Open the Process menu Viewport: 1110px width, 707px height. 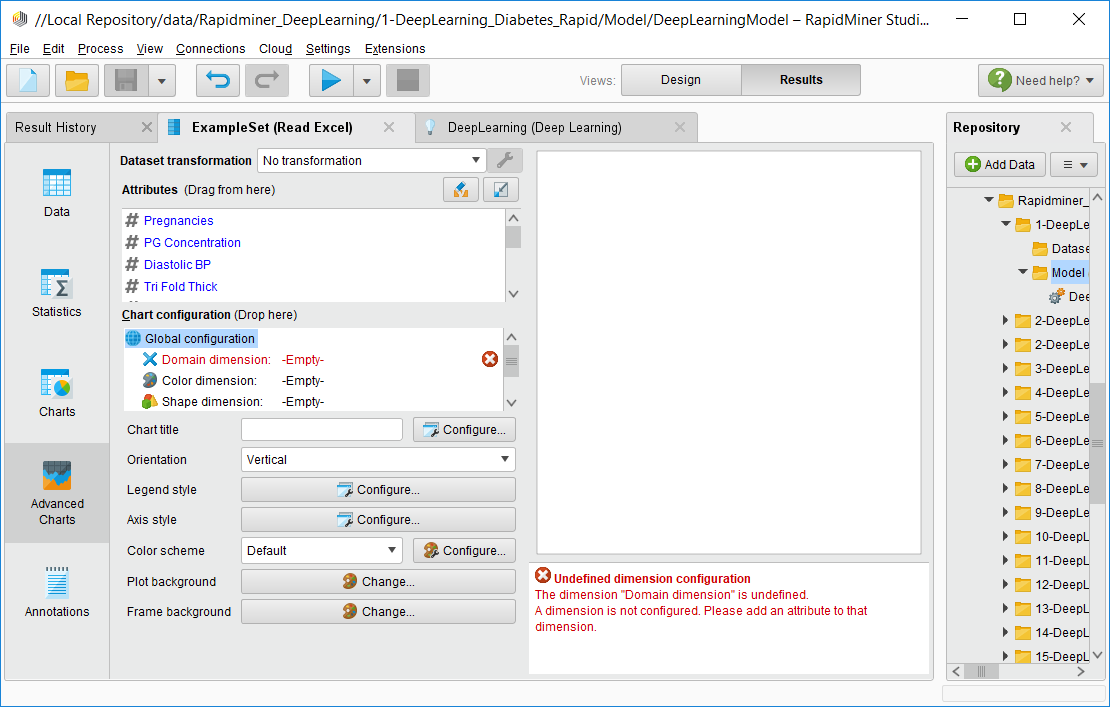tap(101, 49)
